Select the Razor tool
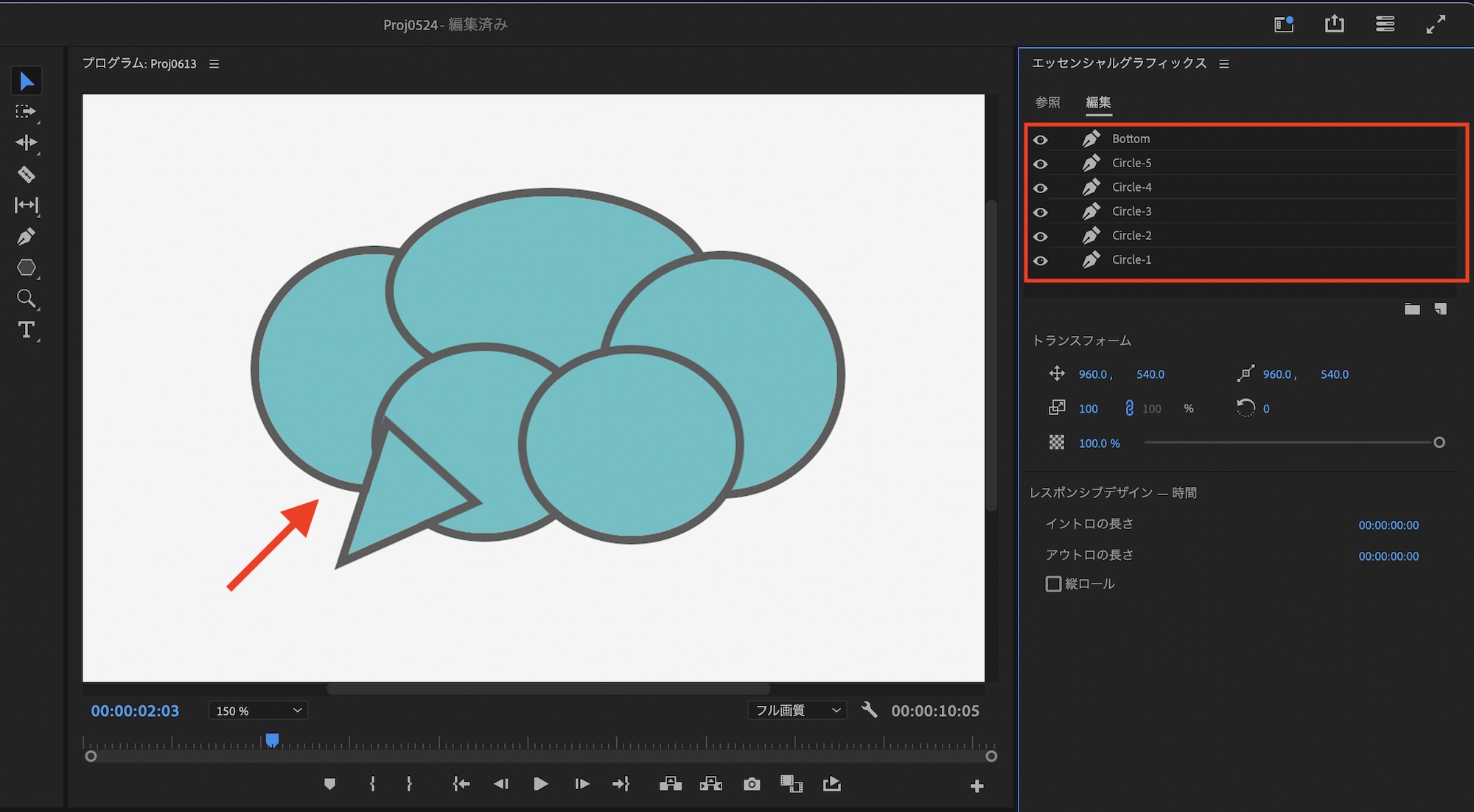1474x812 pixels. (26, 175)
